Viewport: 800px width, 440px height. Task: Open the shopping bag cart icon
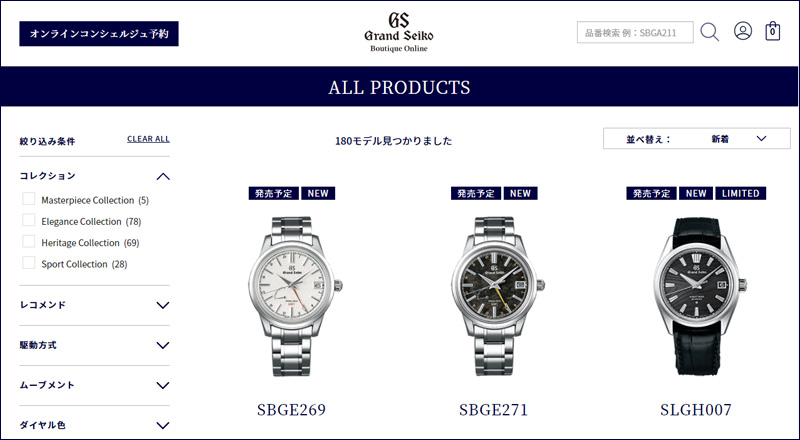[772, 31]
